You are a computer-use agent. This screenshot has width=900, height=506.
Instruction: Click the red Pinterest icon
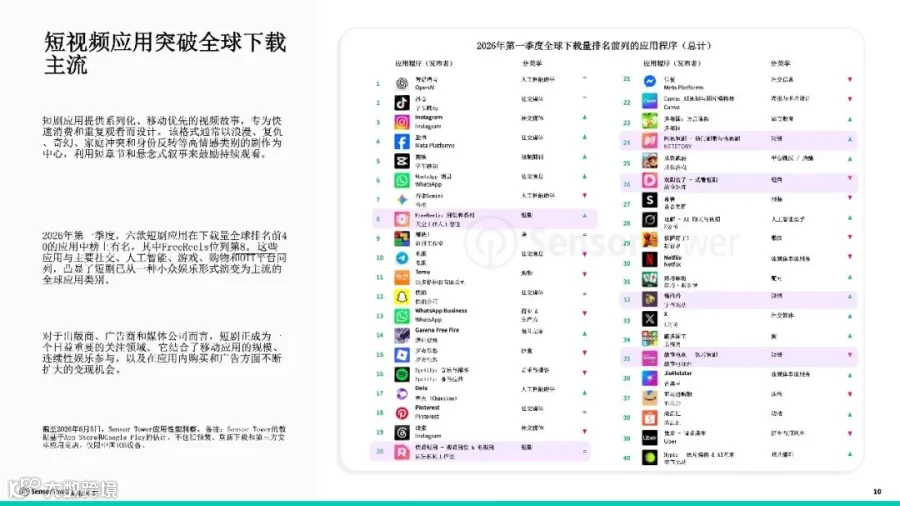(x=402, y=413)
